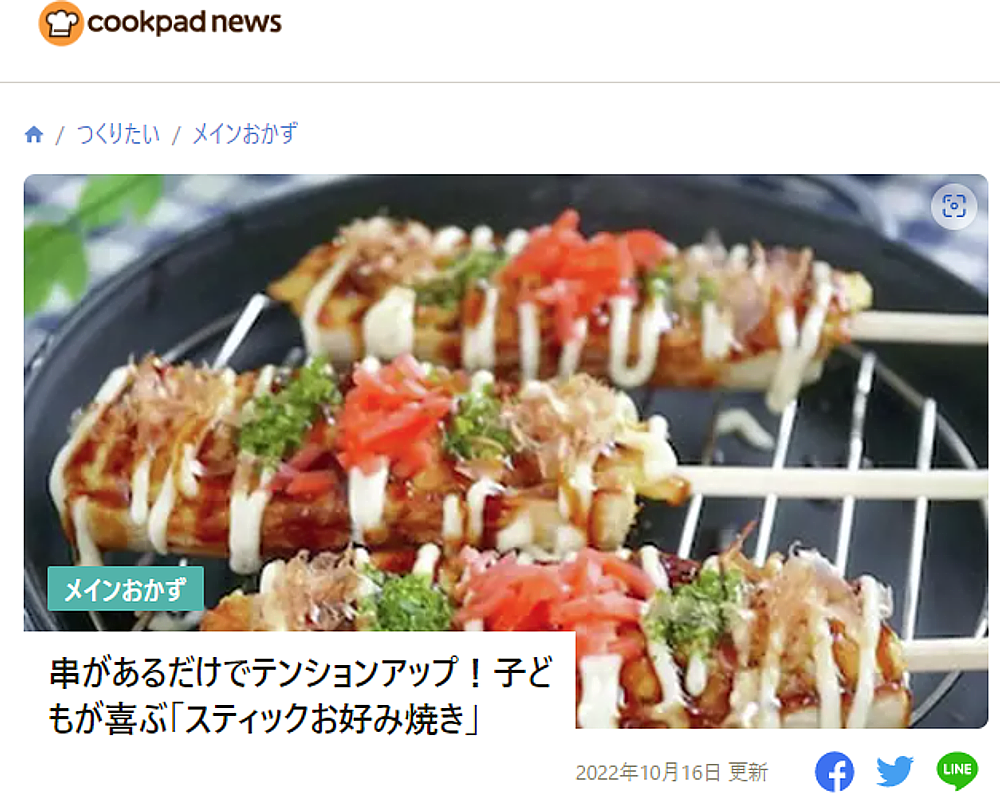Open the メインおかず breadcrumb link
This screenshot has width=1000, height=805.
coord(245,134)
